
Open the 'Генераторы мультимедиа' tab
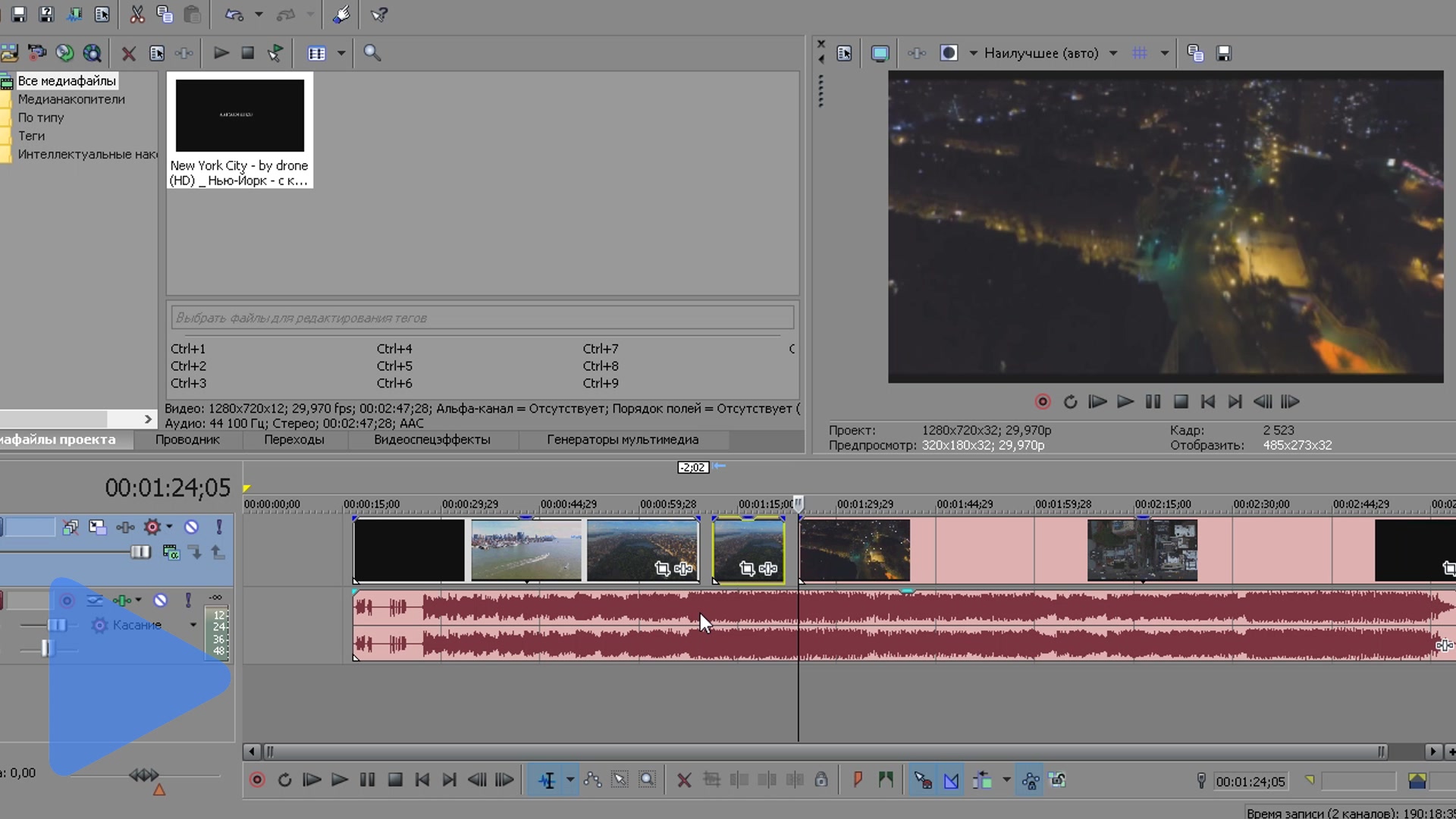623,440
